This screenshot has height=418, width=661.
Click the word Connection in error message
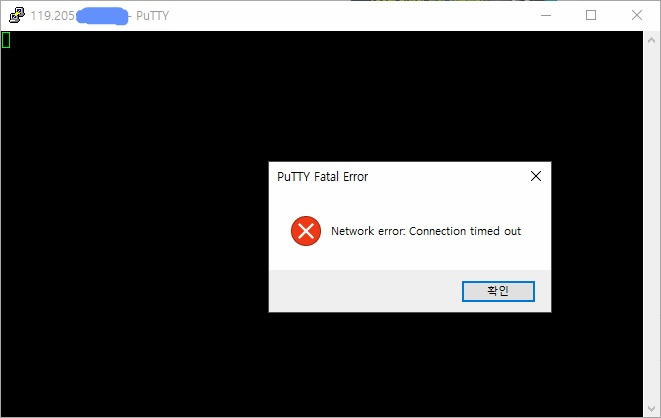coord(437,231)
